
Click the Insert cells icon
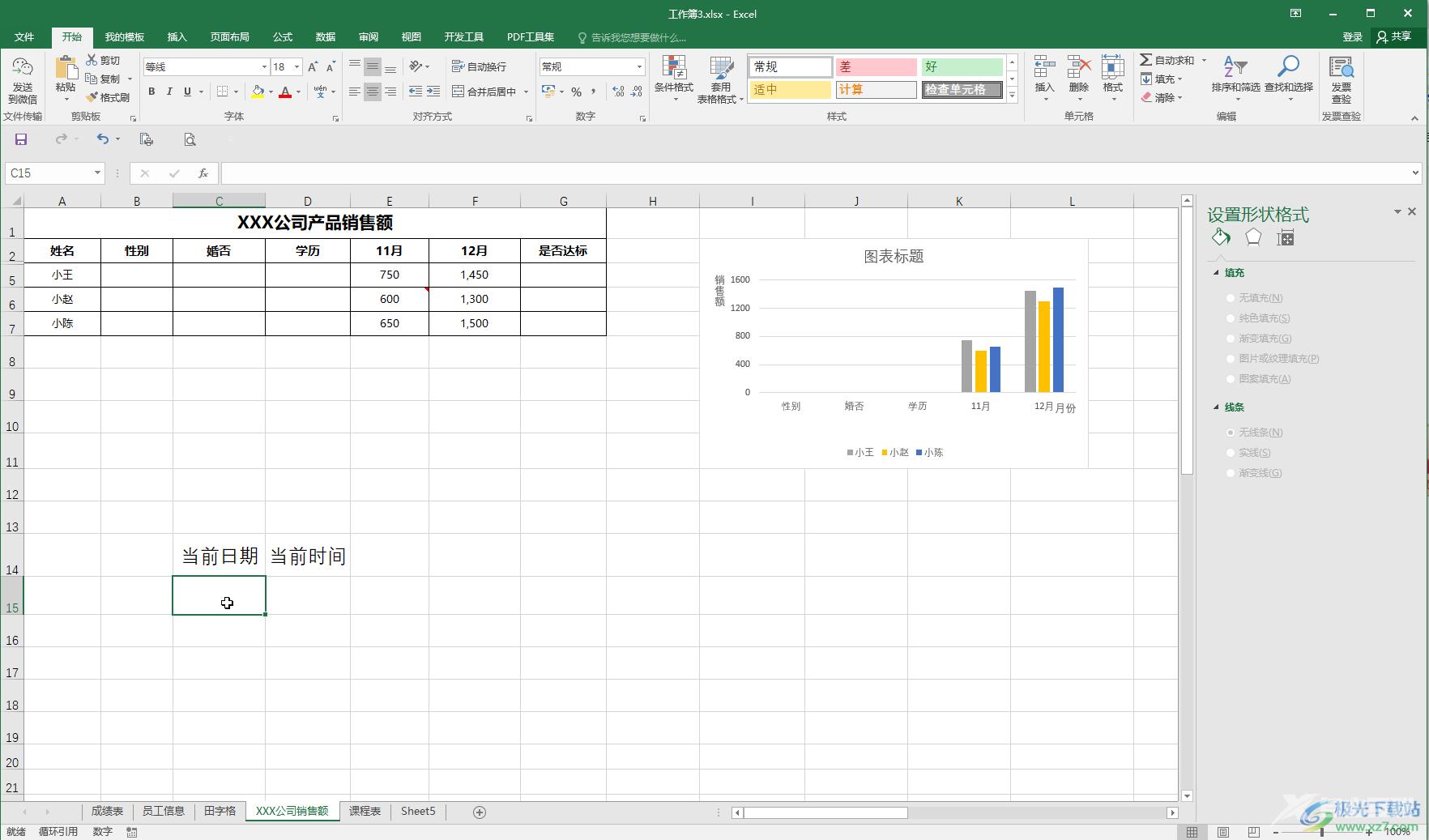[x=1045, y=68]
